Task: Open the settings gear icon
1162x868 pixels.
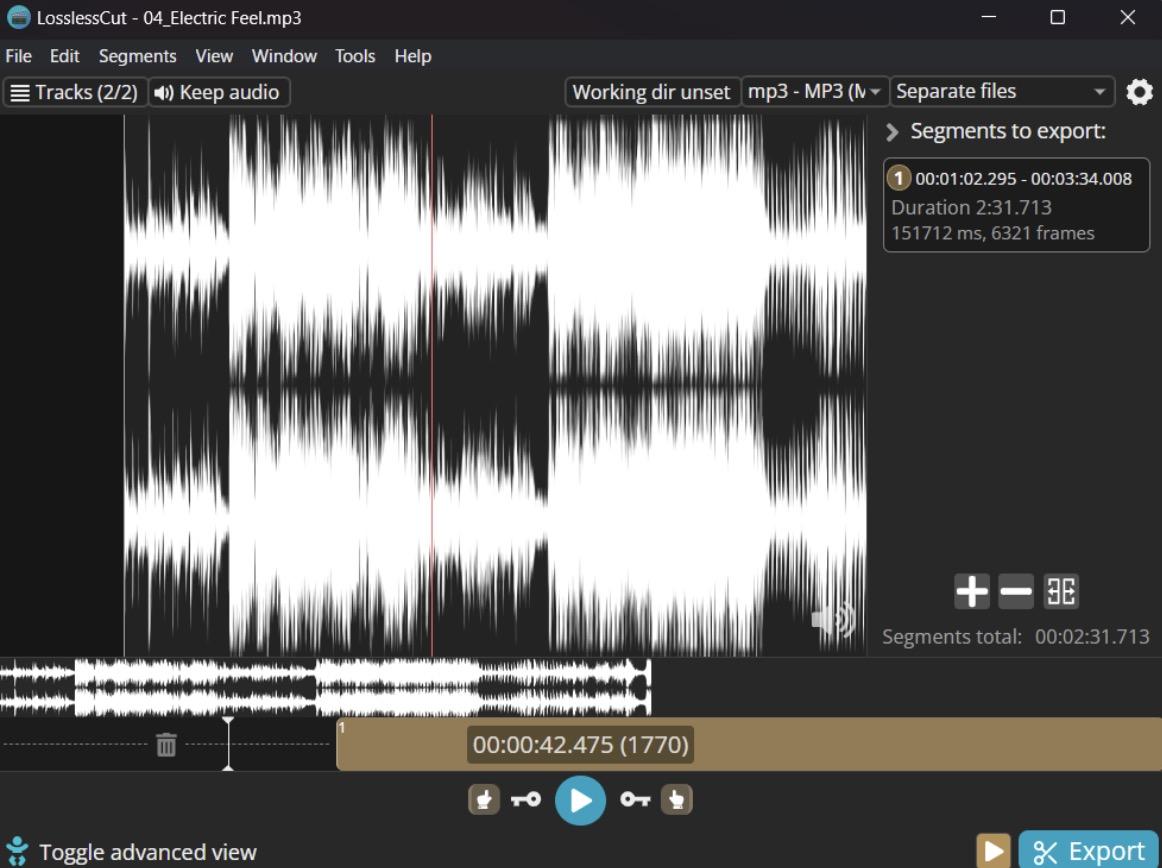Action: point(1139,92)
